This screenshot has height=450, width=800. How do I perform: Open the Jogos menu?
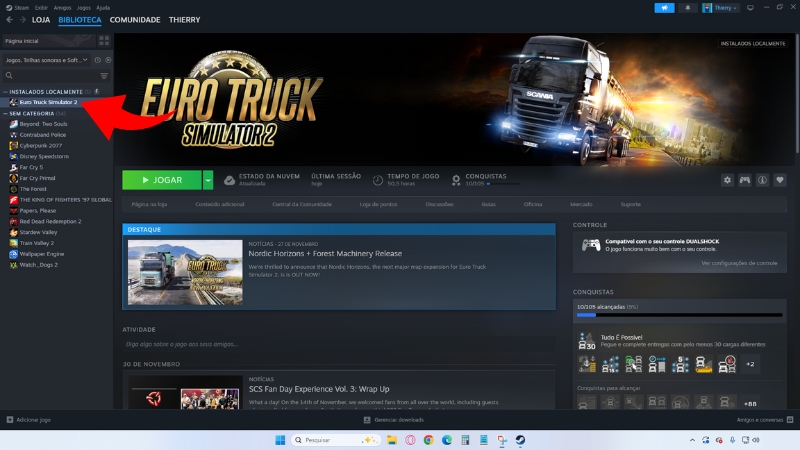pyautogui.click(x=84, y=8)
